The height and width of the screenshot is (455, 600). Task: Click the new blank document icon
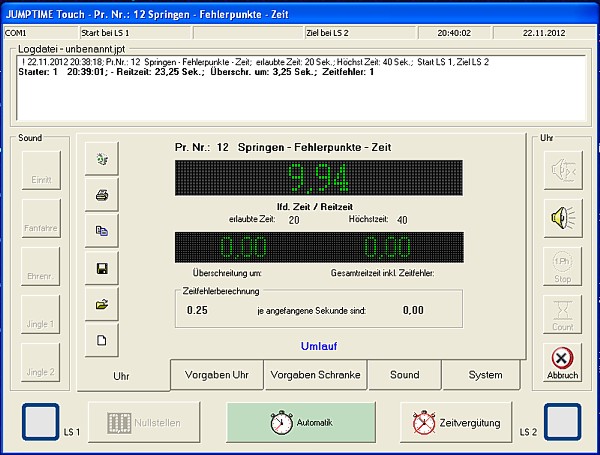coord(101,340)
